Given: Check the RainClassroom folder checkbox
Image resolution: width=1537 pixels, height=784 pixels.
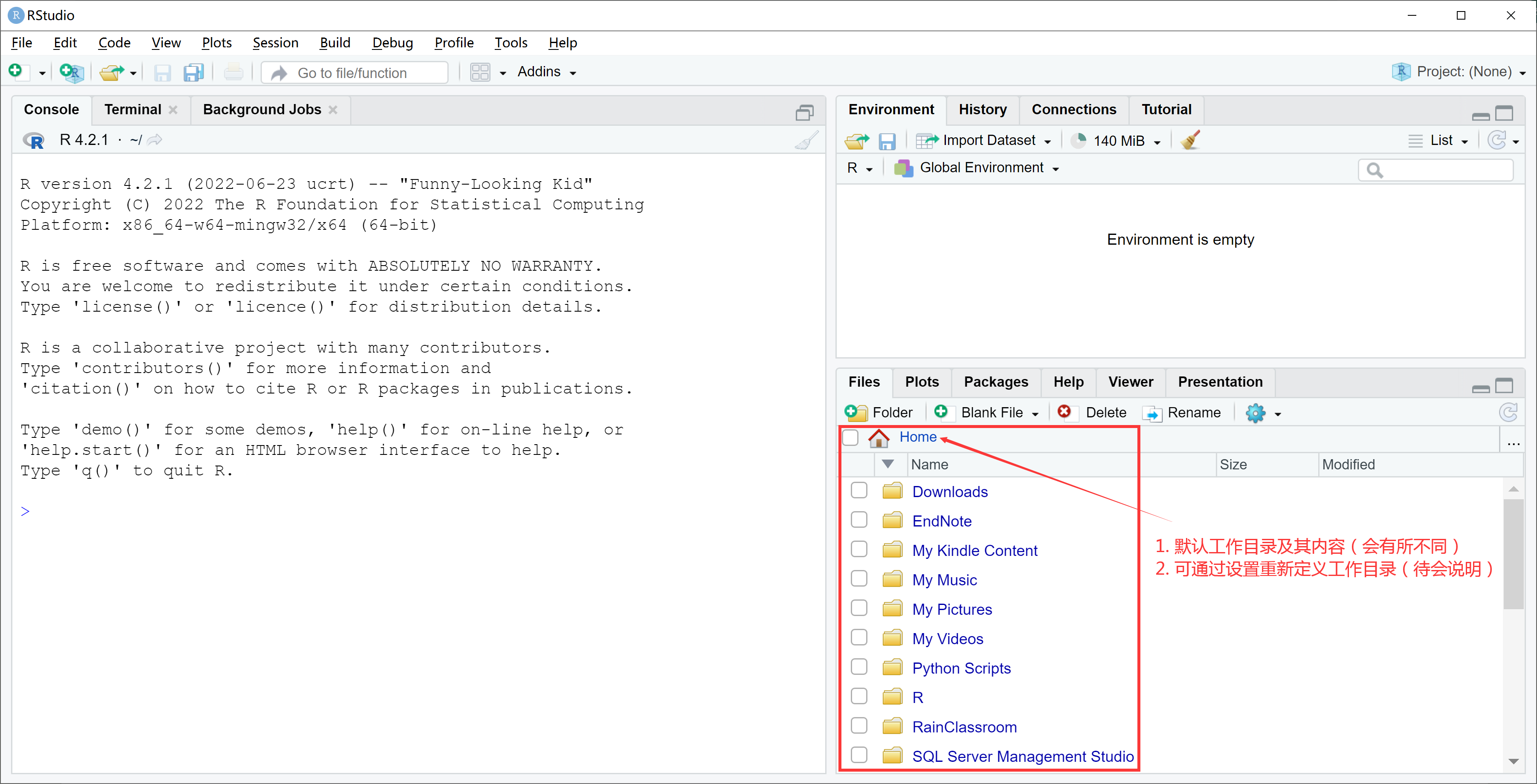Looking at the screenshot, I should click(858, 726).
